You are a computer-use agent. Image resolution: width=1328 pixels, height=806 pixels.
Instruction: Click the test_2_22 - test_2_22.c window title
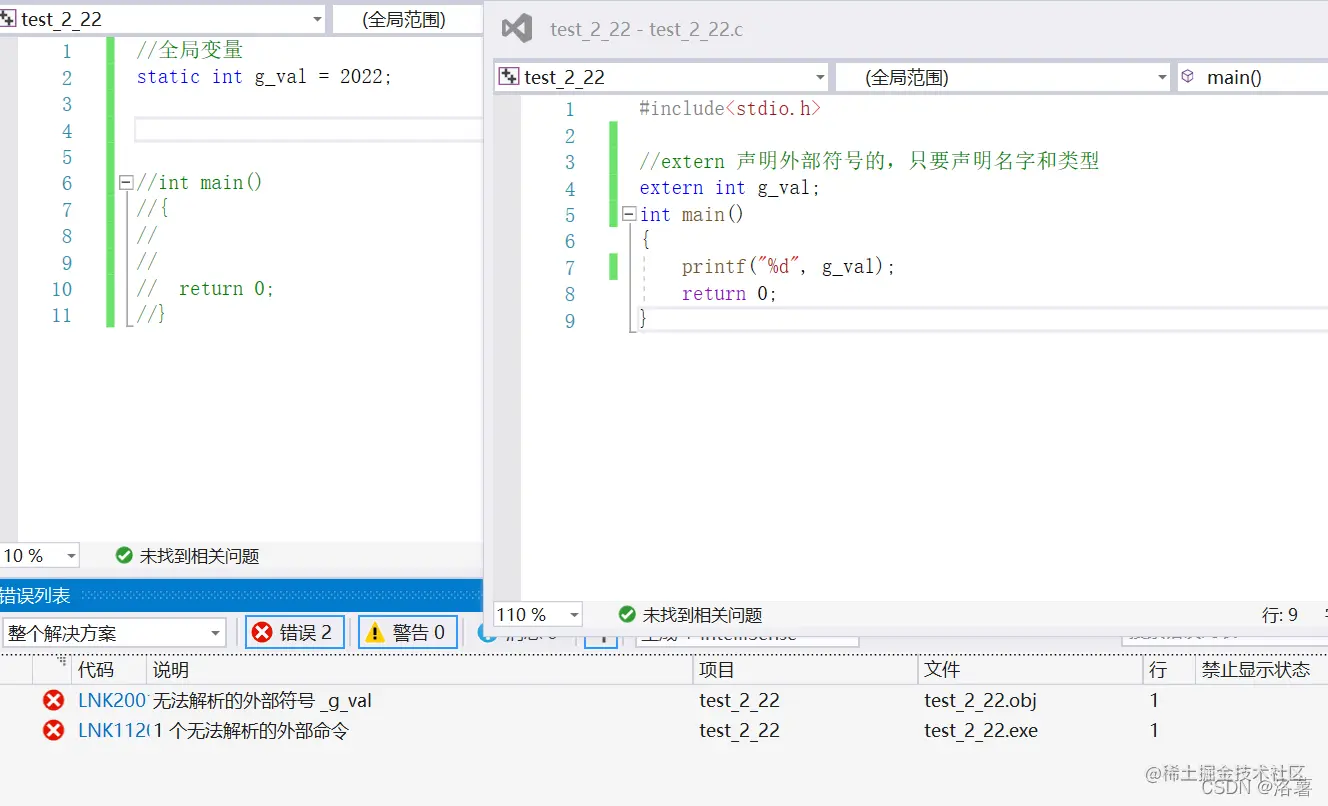(x=646, y=29)
